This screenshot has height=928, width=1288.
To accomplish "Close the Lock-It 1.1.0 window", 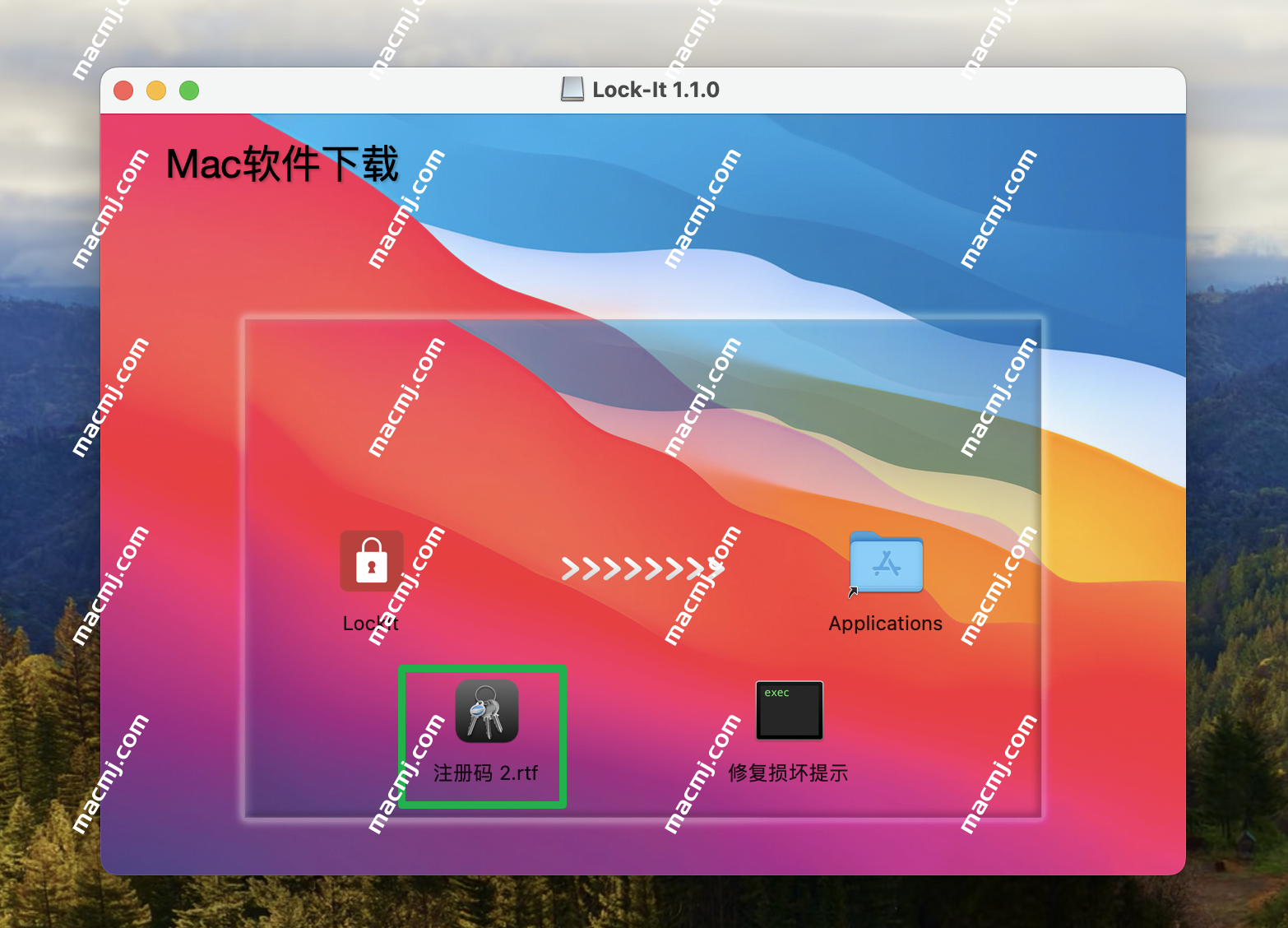I will click(123, 90).
